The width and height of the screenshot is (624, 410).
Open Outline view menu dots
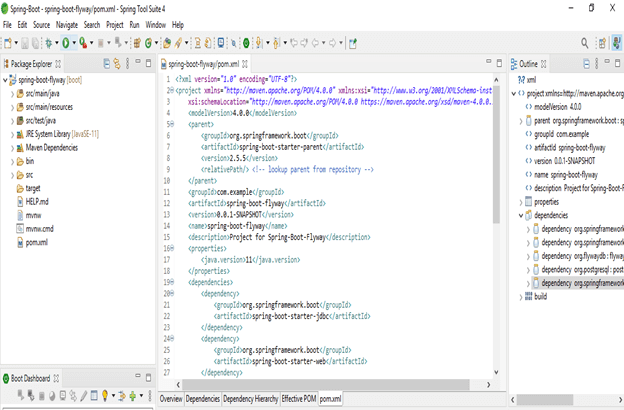596,64
